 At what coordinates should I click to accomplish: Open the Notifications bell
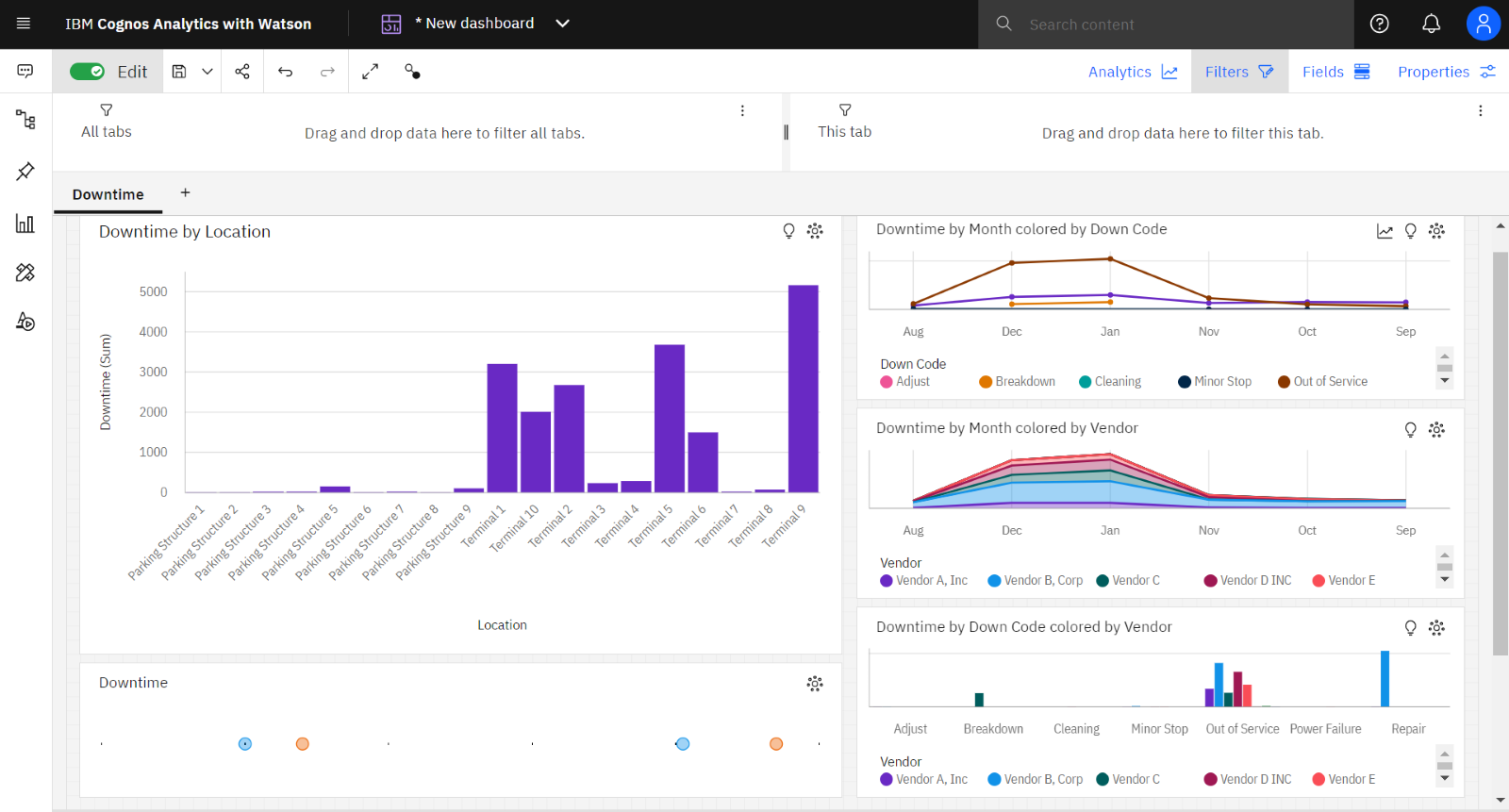[x=1432, y=24]
